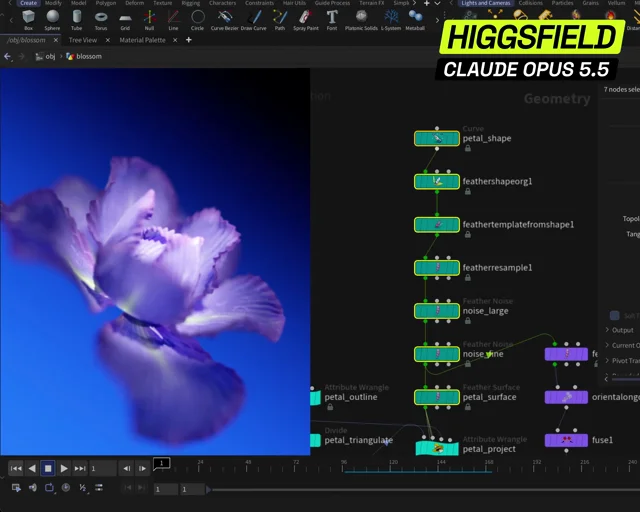Close the Material Palette pane tab
This screenshot has width=640, height=512.
click(175, 40)
